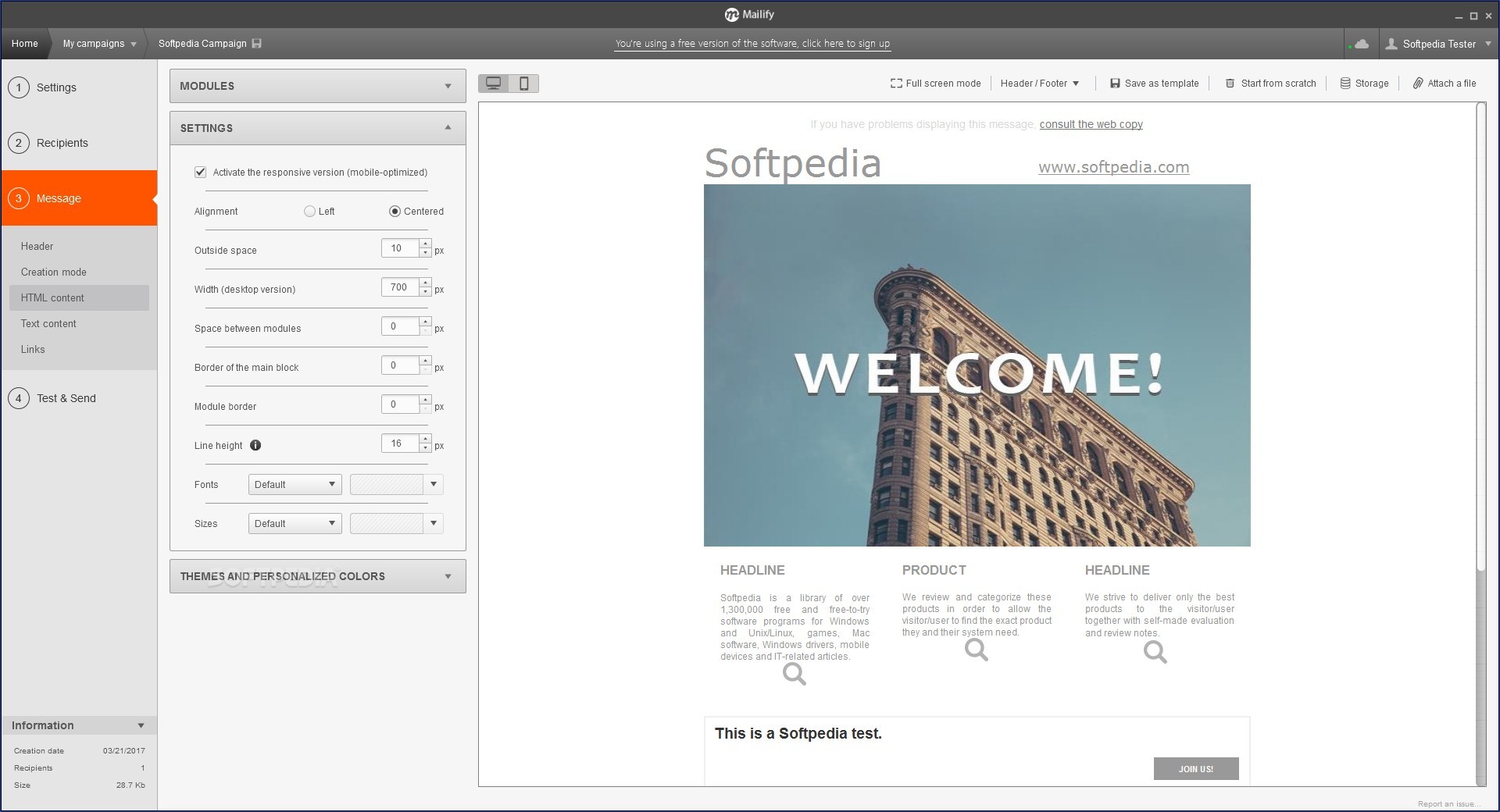The image size is (1500, 812).
Task: Click consult the web copy link
Action: pyautogui.click(x=1091, y=124)
